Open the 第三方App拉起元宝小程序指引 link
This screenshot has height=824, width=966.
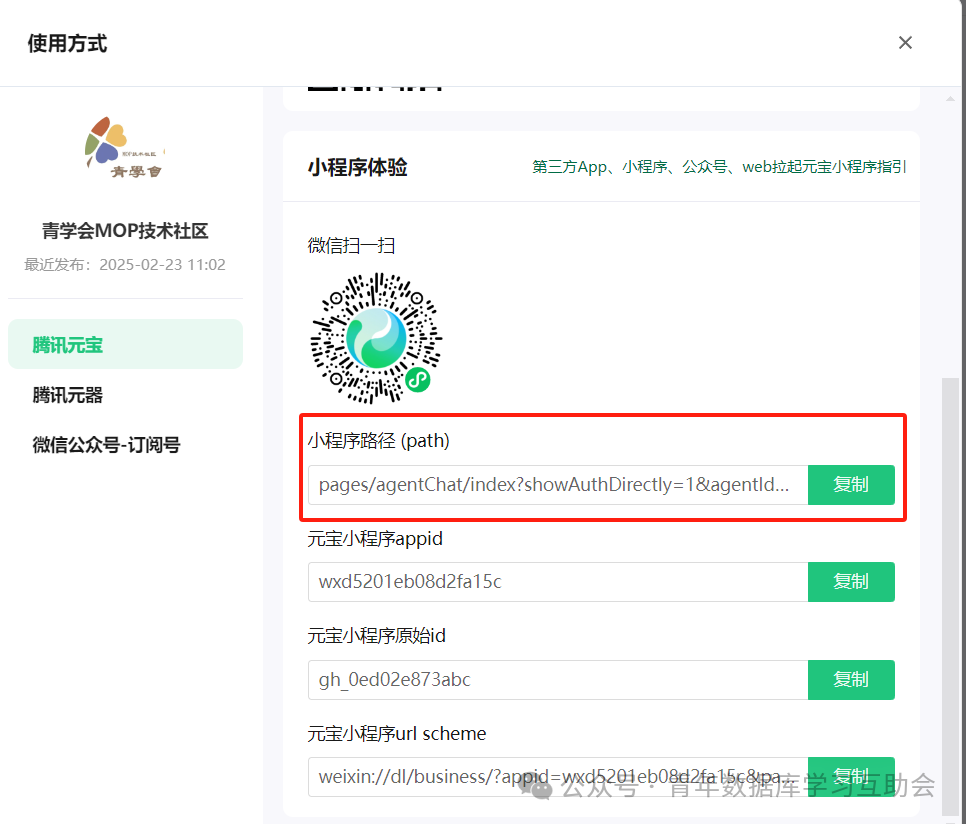[719, 167]
